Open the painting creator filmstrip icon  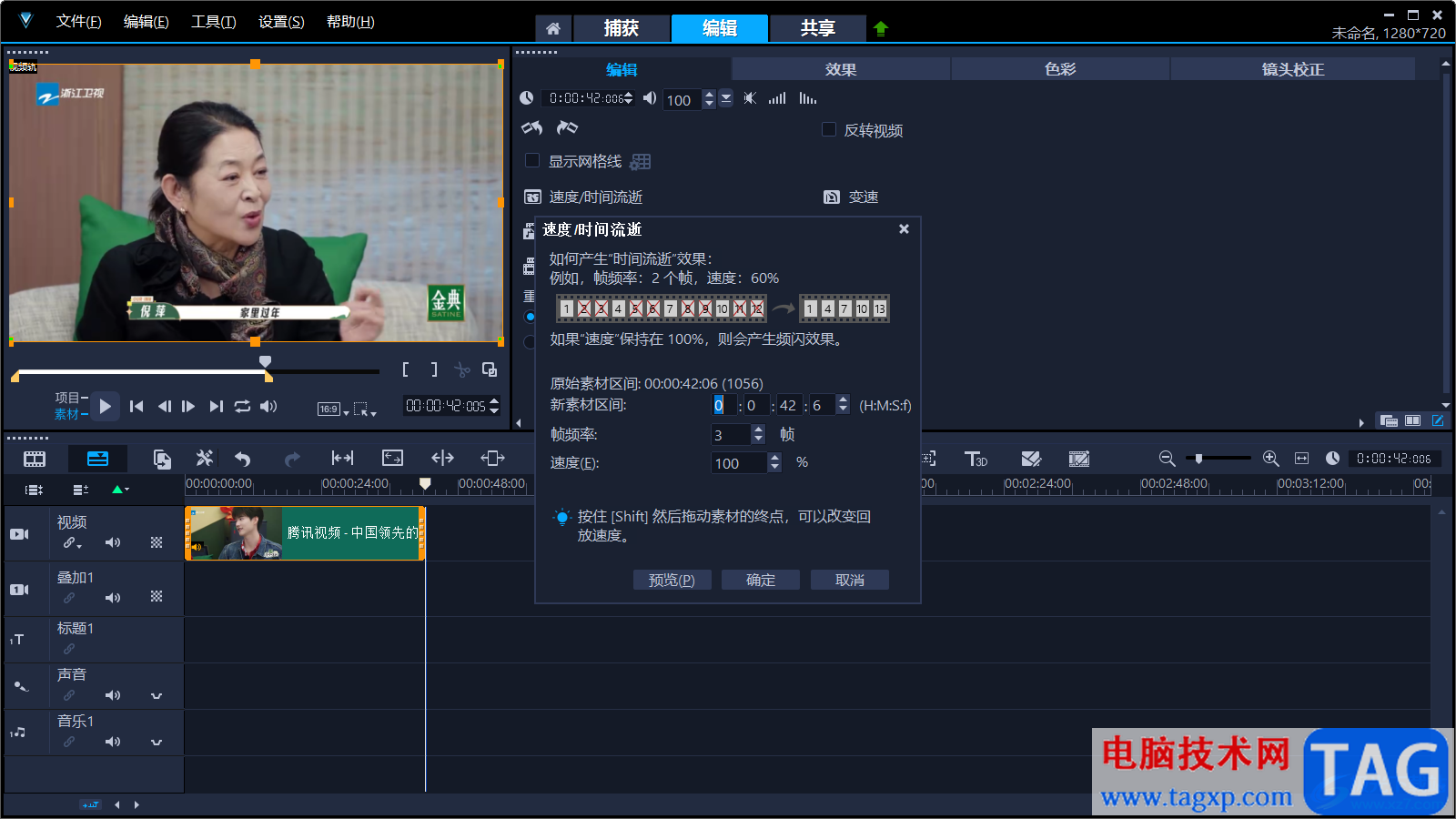(x=1079, y=459)
